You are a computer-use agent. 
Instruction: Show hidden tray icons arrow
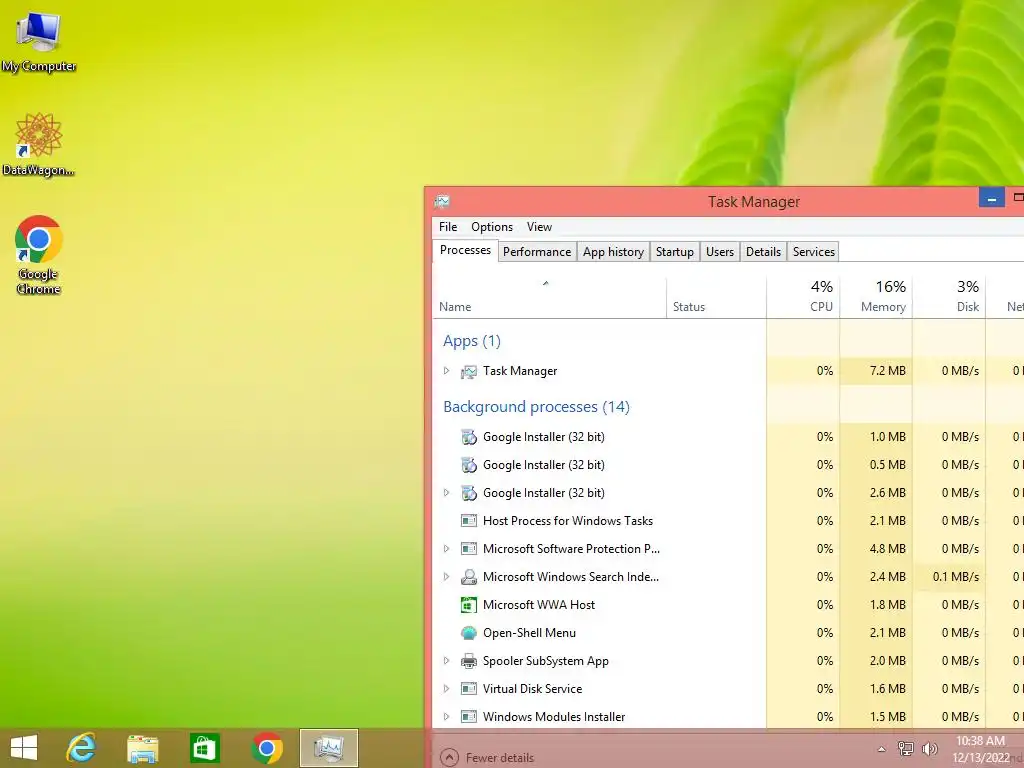[881, 749]
